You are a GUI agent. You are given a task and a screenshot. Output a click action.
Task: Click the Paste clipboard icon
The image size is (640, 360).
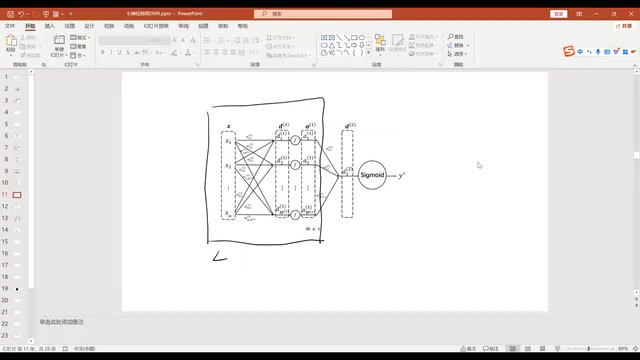click(11, 41)
